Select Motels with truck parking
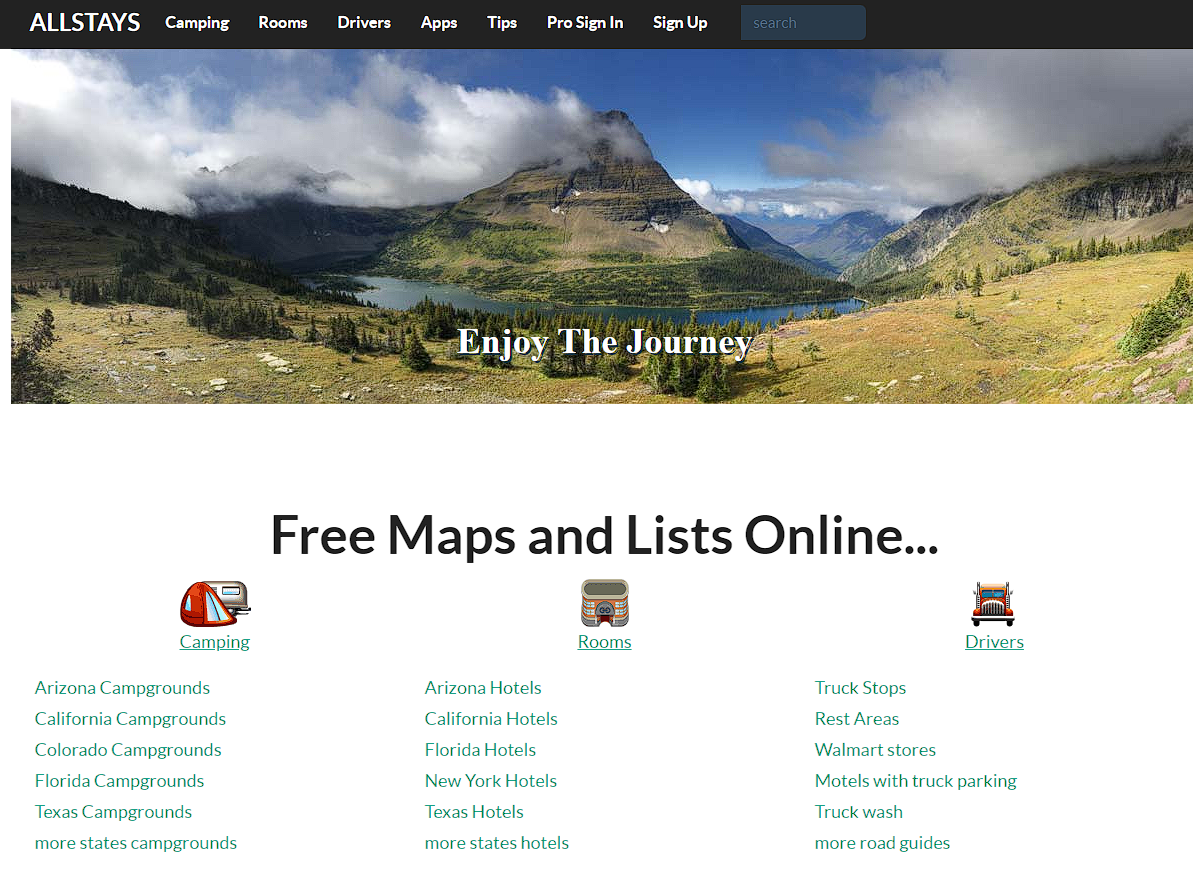 click(916, 781)
